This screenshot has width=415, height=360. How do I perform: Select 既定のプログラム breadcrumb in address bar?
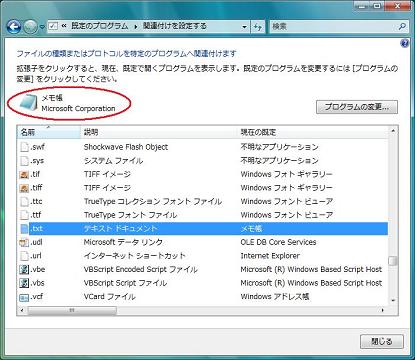point(99,26)
